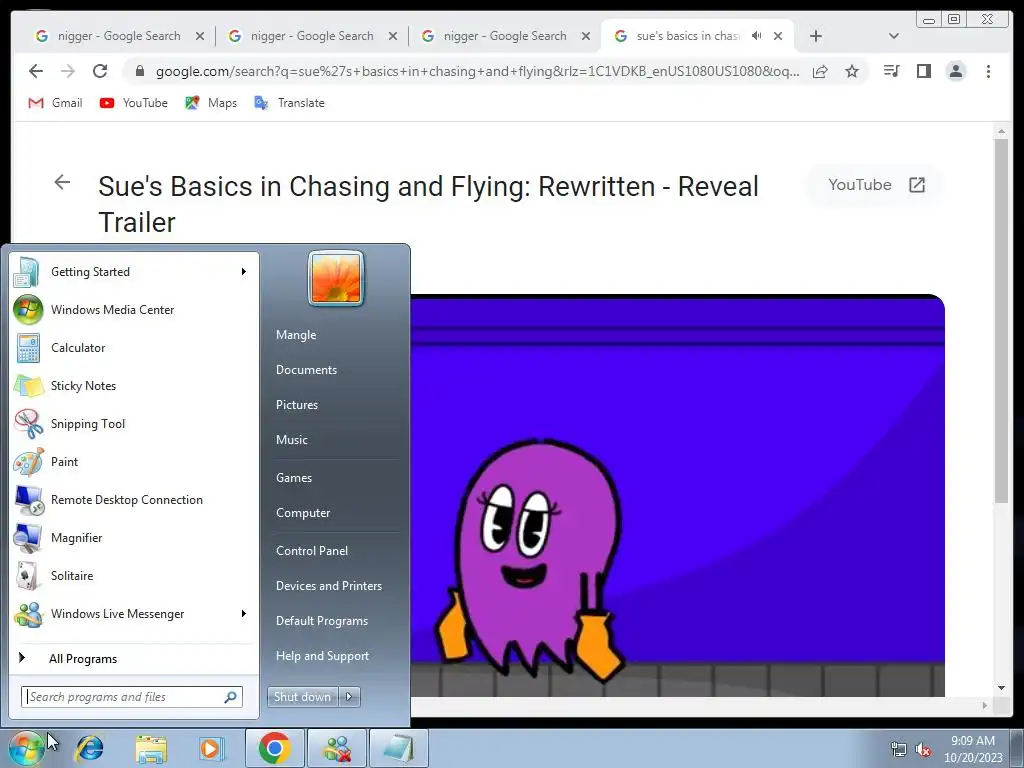Open the Mangle user folder
The image size is (1024, 768).
296,334
